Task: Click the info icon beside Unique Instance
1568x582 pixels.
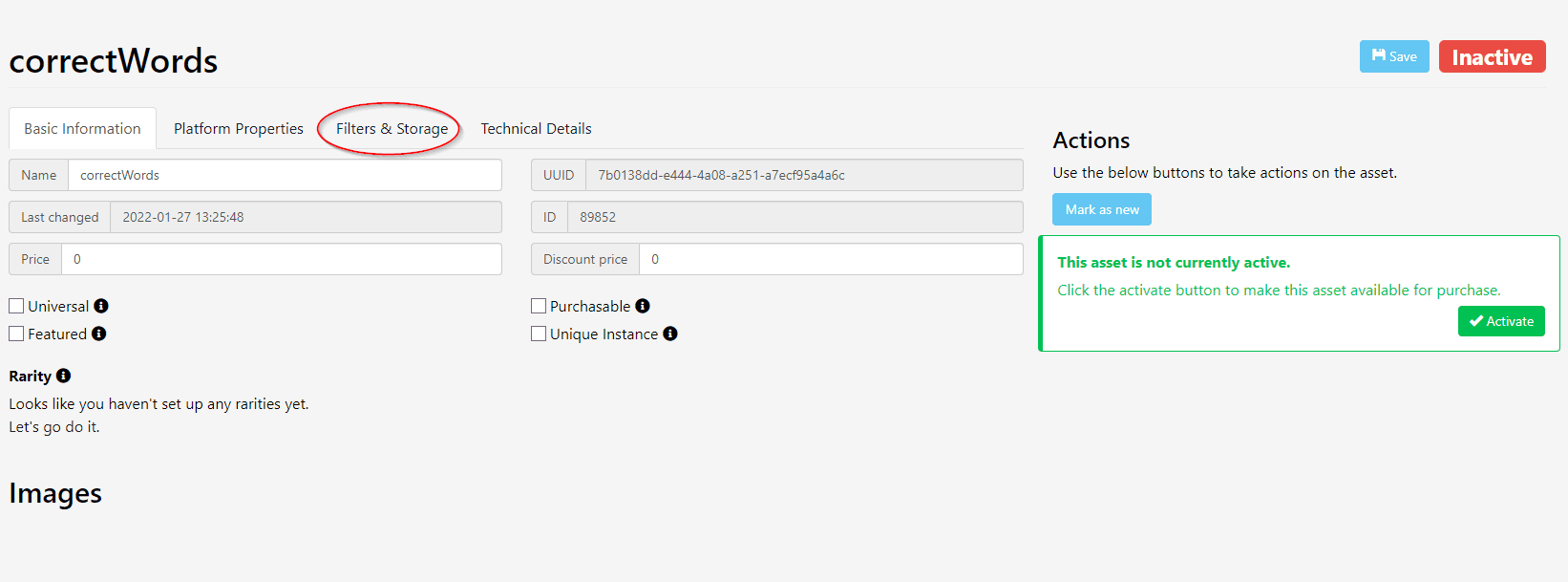Action: (670, 334)
